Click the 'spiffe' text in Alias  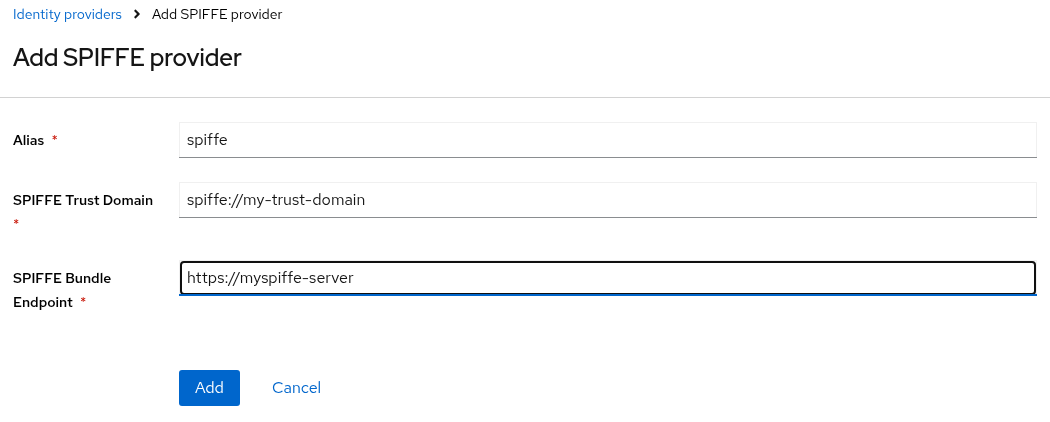(207, 140)
